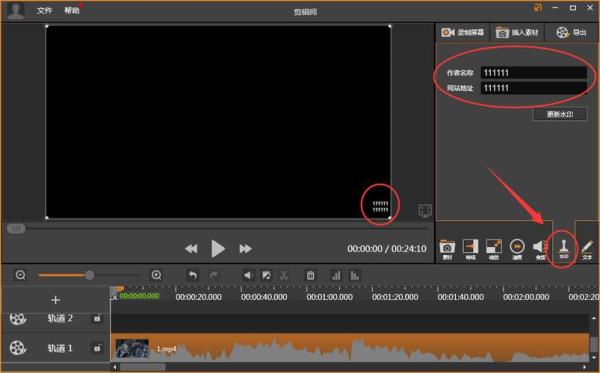Screen dimensions: 600x373
Task: Play the video with the play button
Action: click(x=218, y=249)
